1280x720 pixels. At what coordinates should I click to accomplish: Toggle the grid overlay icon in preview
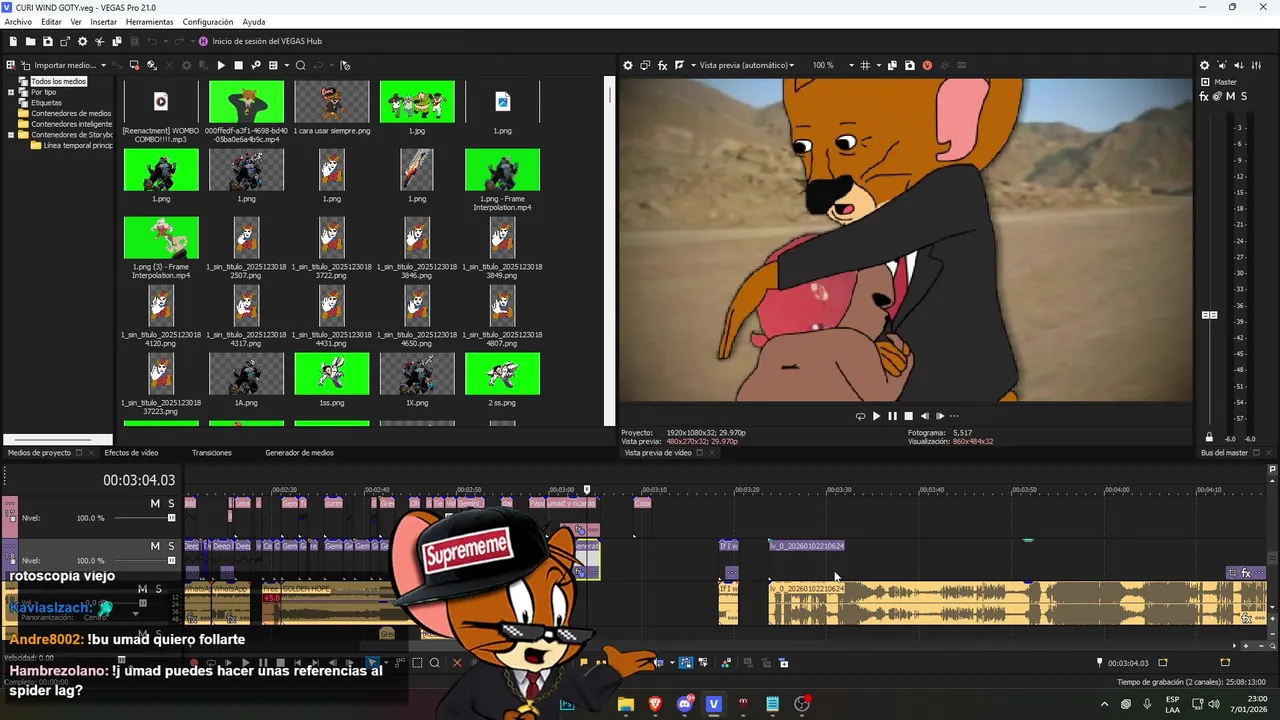click(x=865, y=65)
